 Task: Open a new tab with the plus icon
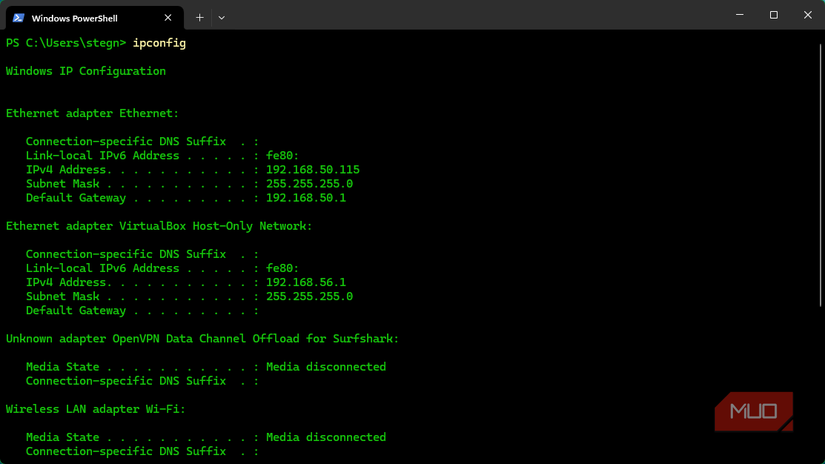pos(200,18)
